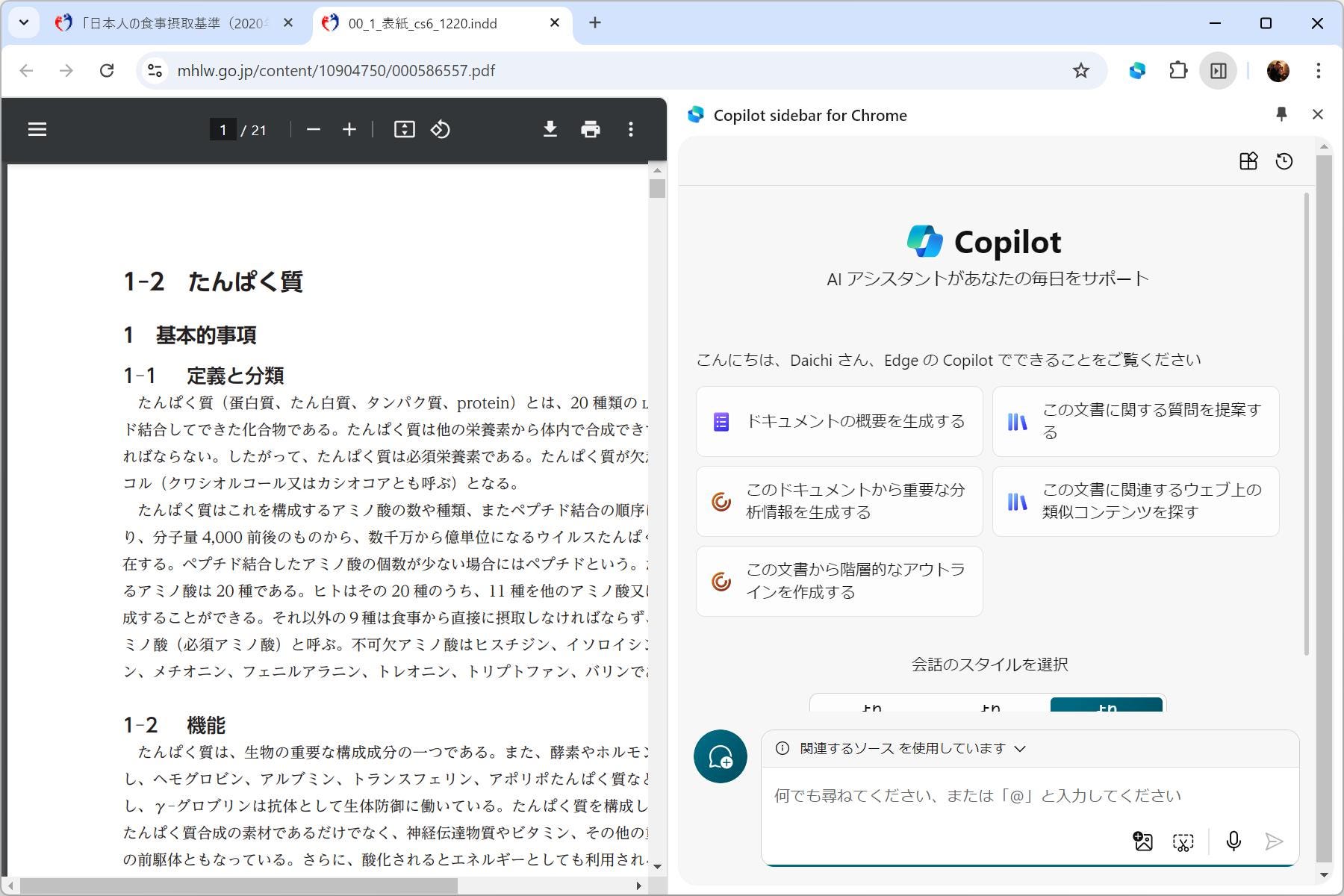This screenshot has height=896, width=1344.
Task: Click the heading 1-2 たんぱく質
Action: [213, 281]
